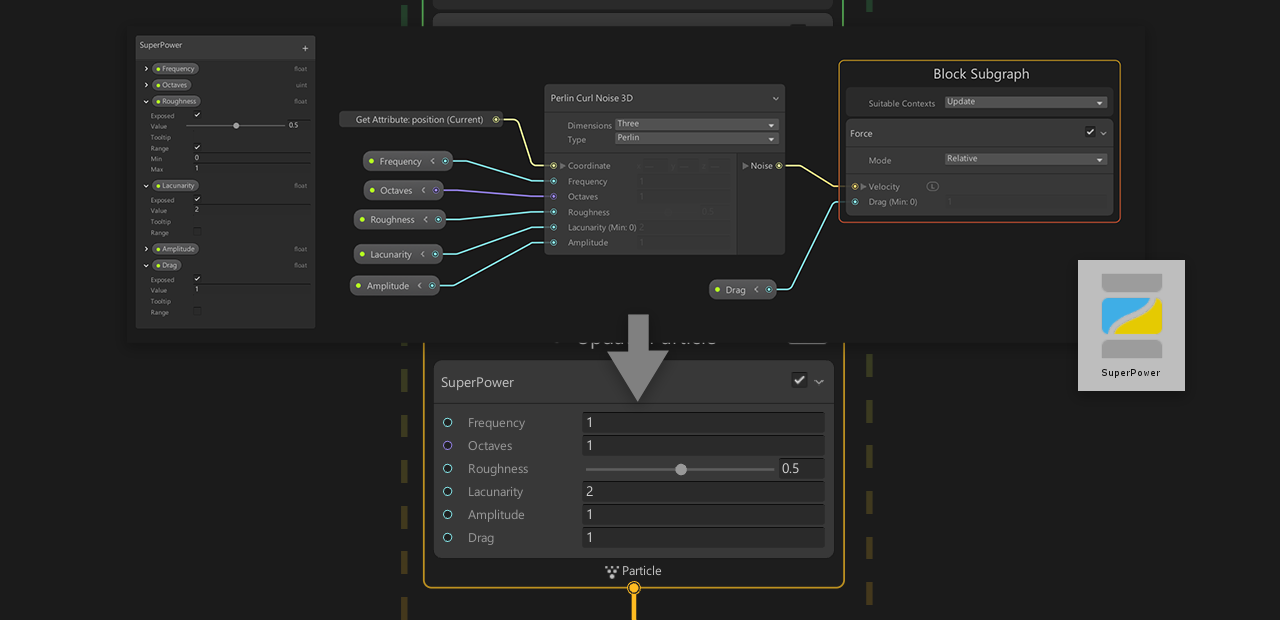Toggle the Force block enabled checkbox

pos(1090,133)
